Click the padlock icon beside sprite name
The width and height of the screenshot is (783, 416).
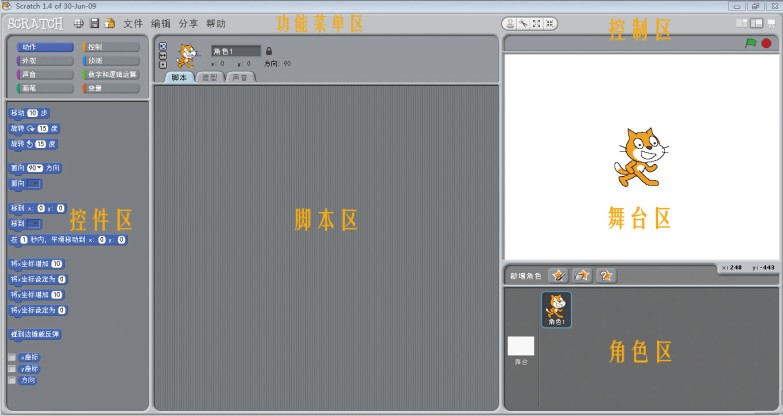269,51
